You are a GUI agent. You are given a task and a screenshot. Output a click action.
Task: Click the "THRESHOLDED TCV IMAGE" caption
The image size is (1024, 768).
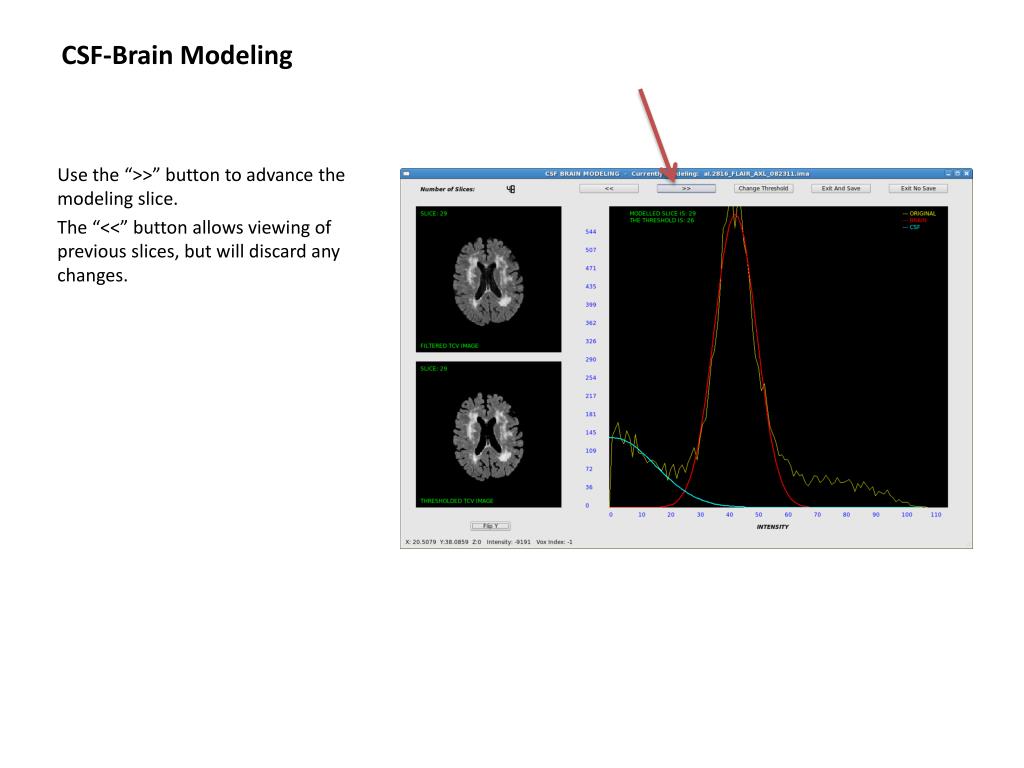pos(456,501)
